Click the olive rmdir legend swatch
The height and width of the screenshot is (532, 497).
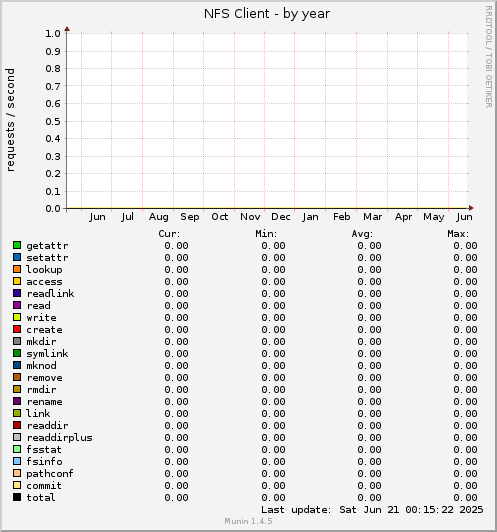coord(17,389)
